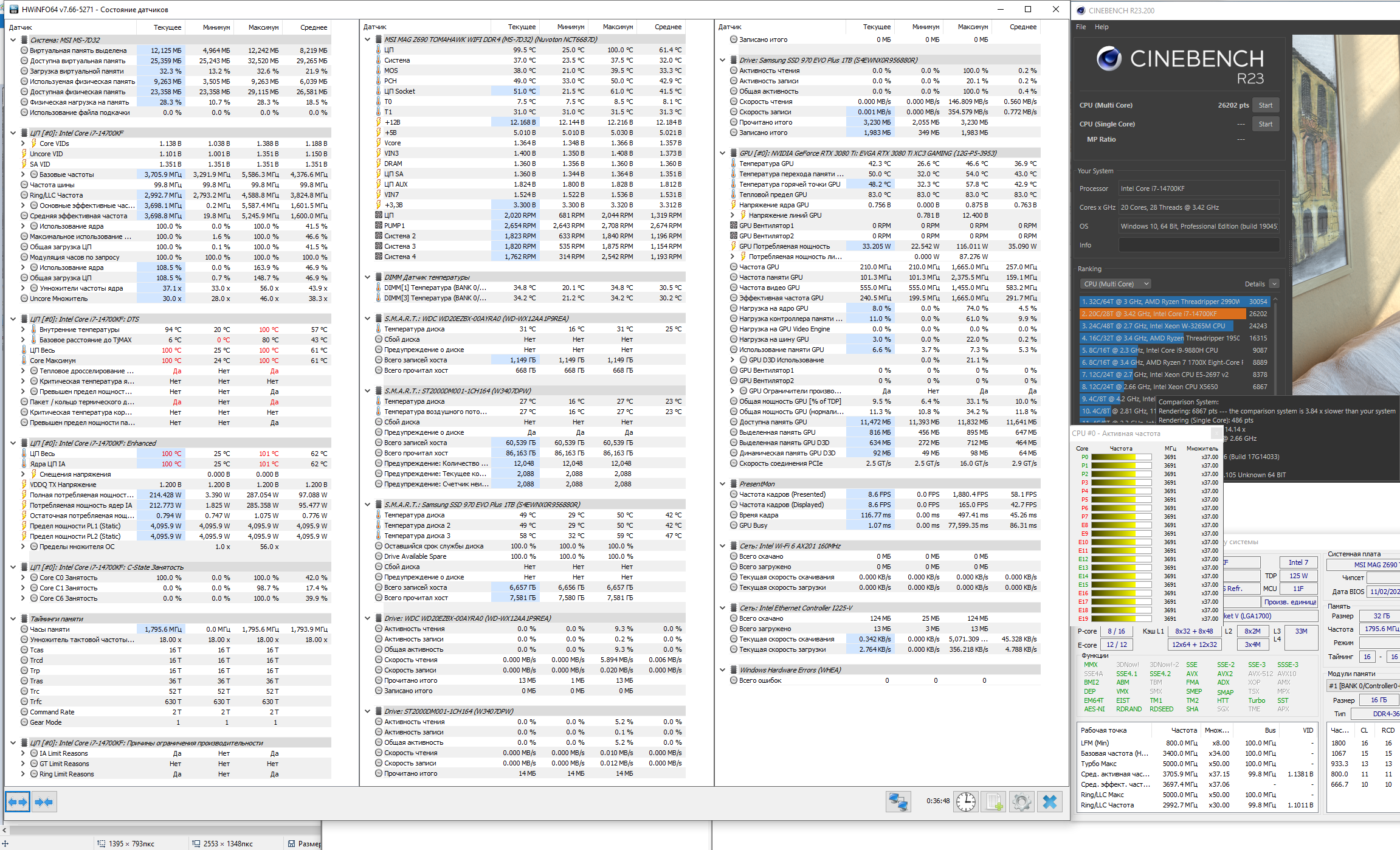The height and width of the screenshot is (850, 1400).
Task: Open HWiNFO sensor settings gear
Action: 1022,801
